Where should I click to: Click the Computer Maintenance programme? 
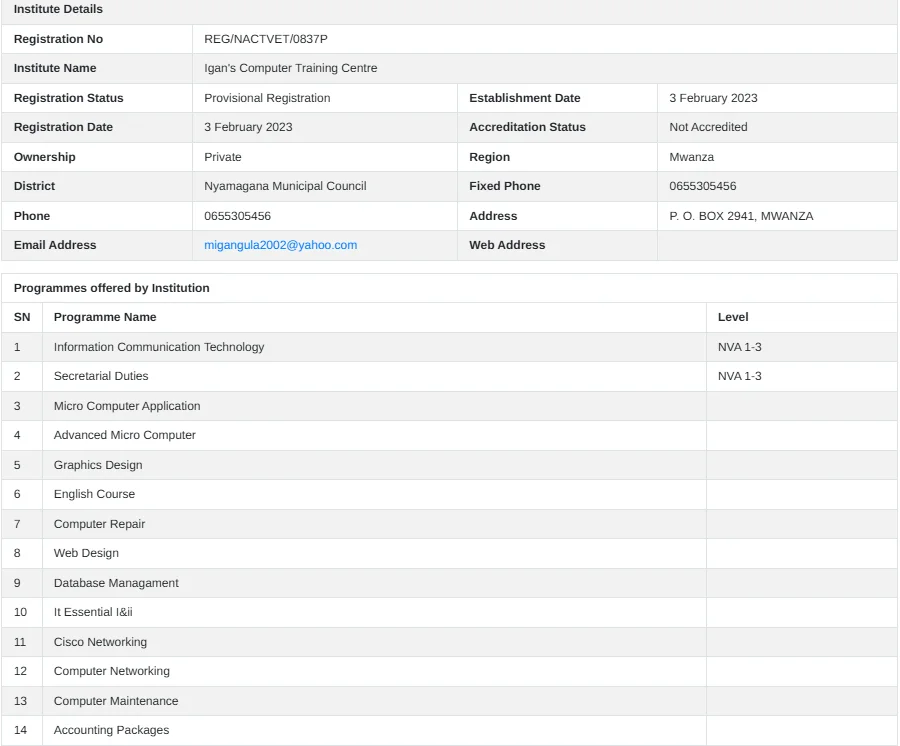tap(116, 701)
